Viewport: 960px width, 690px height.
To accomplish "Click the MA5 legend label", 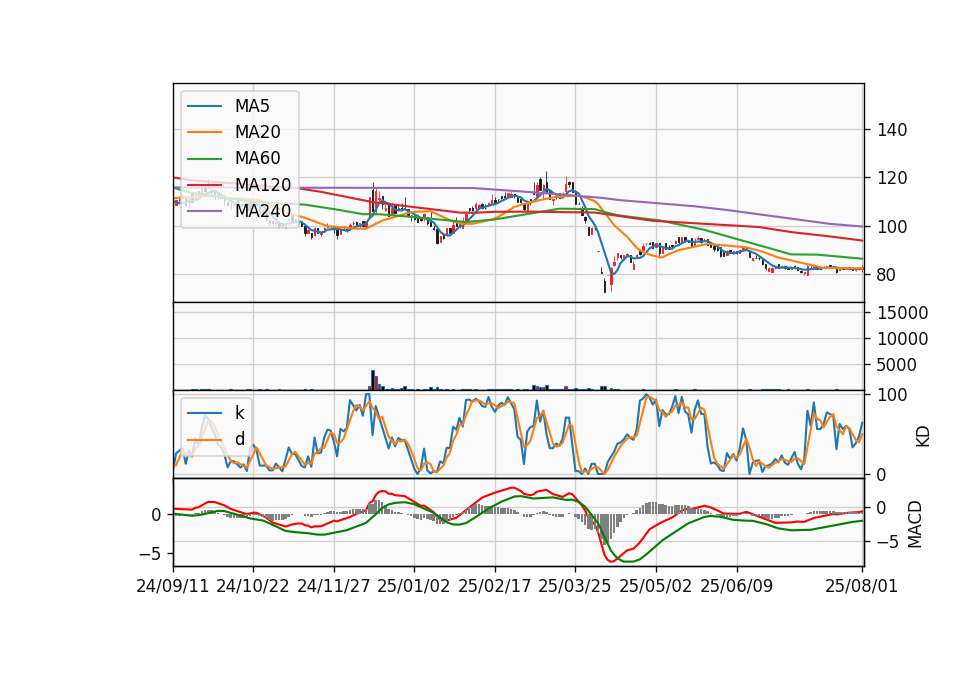I will point(252,106).
